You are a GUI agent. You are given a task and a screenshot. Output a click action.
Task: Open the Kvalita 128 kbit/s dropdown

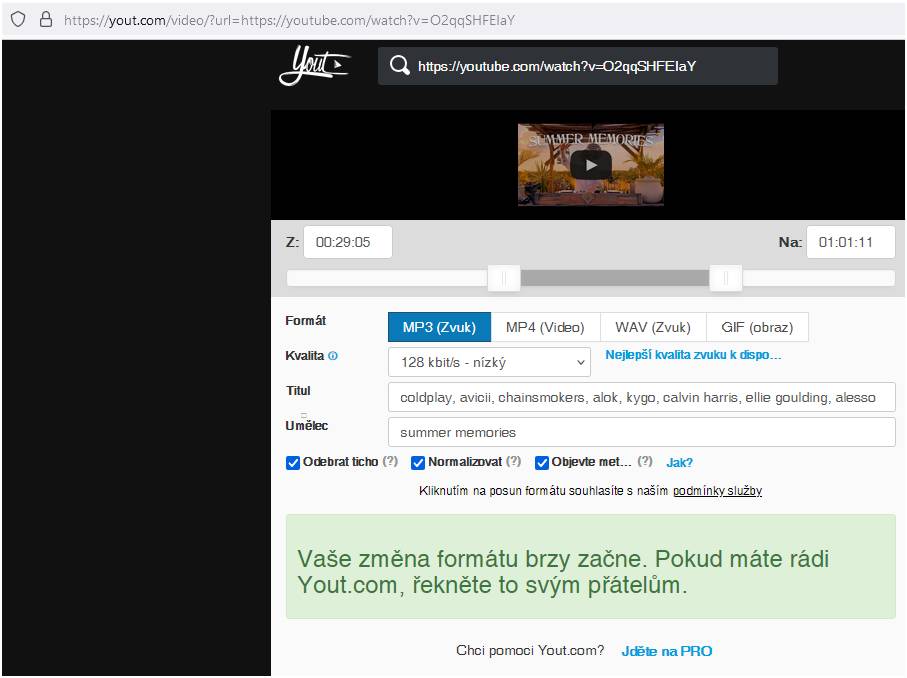coord(489,362)
